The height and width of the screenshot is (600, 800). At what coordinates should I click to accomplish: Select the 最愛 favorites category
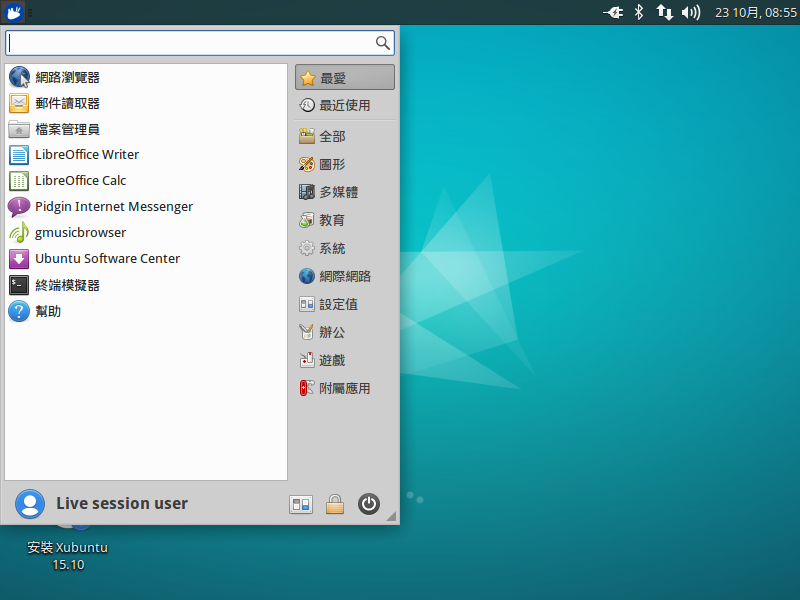pyautogui.click(x=345, y=78)
